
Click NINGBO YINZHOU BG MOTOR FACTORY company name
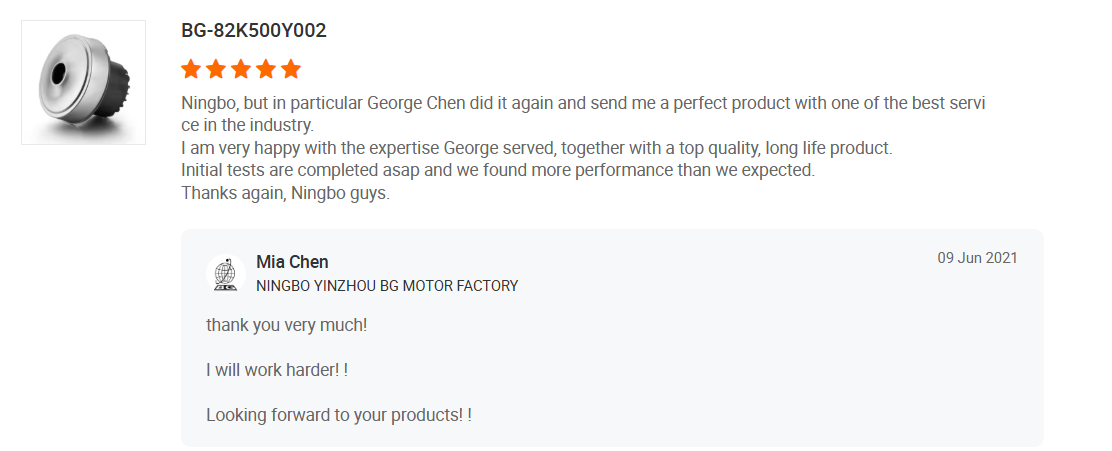point(387,286)
